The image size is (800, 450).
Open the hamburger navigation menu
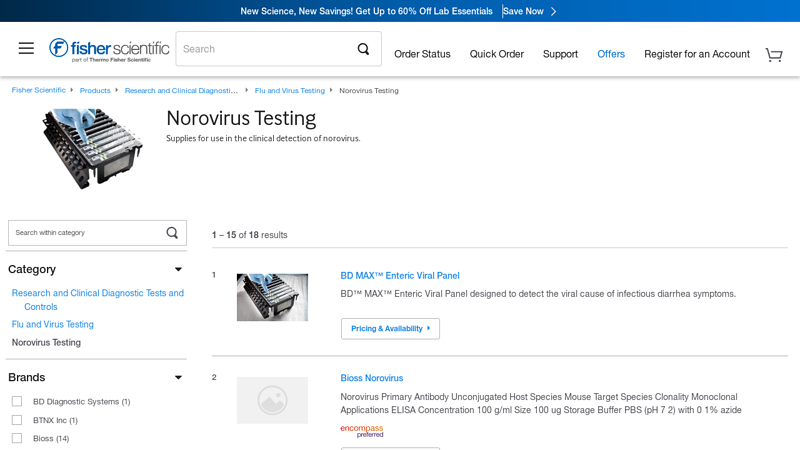click(26, 48)
